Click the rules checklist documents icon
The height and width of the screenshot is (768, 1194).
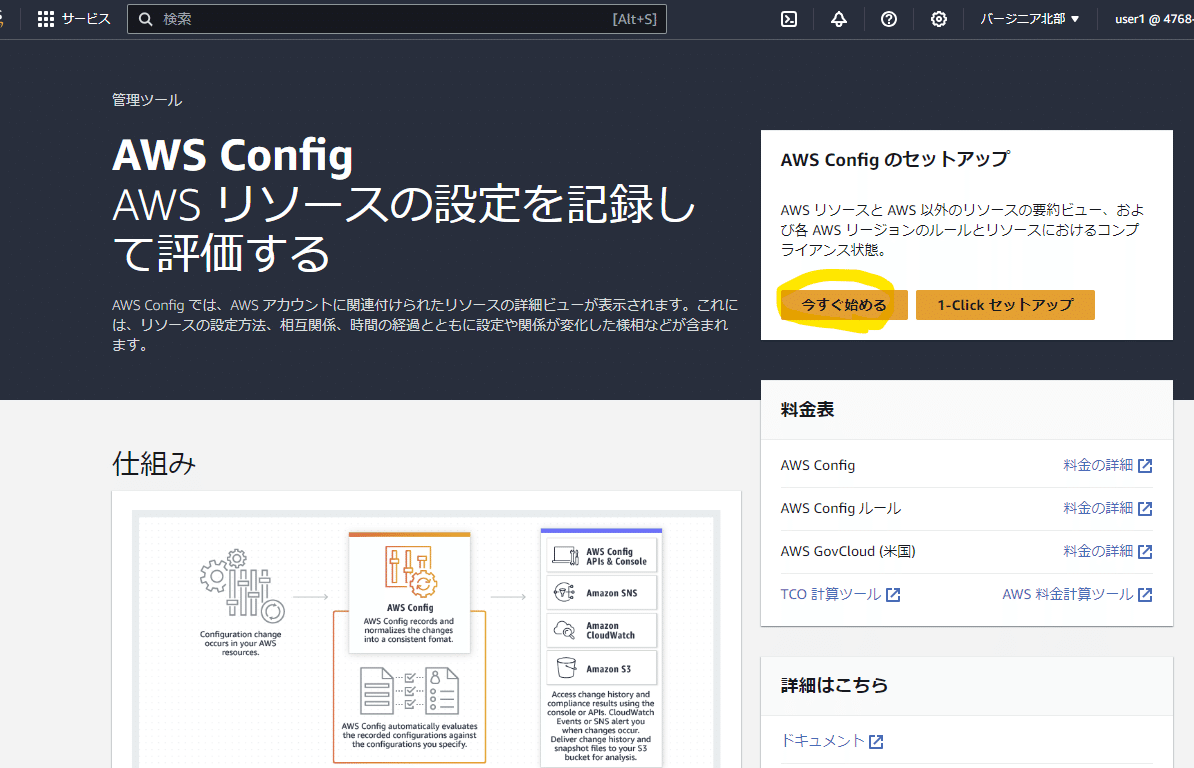click(x=410, y=690)
